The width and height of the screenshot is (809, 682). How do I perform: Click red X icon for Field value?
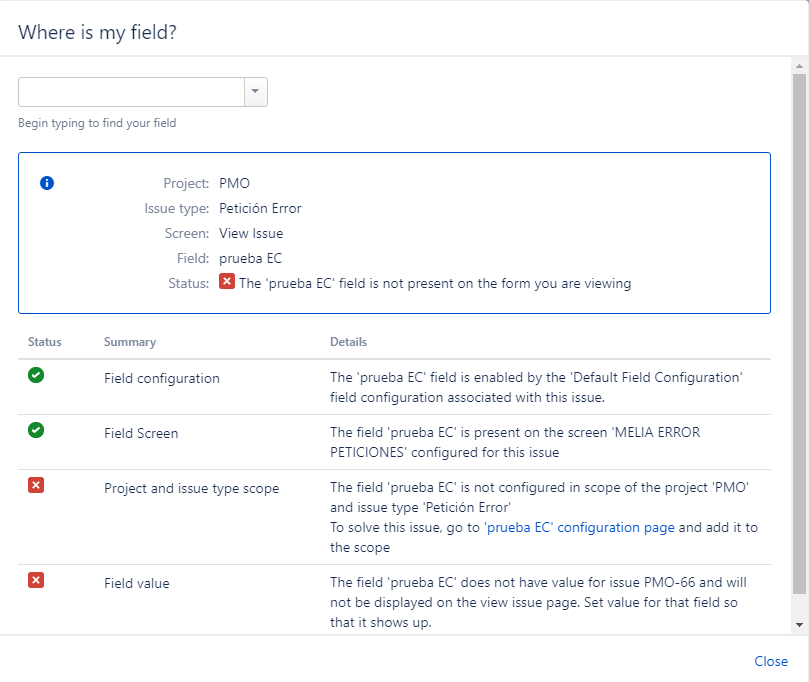click(x=36, y=580)
